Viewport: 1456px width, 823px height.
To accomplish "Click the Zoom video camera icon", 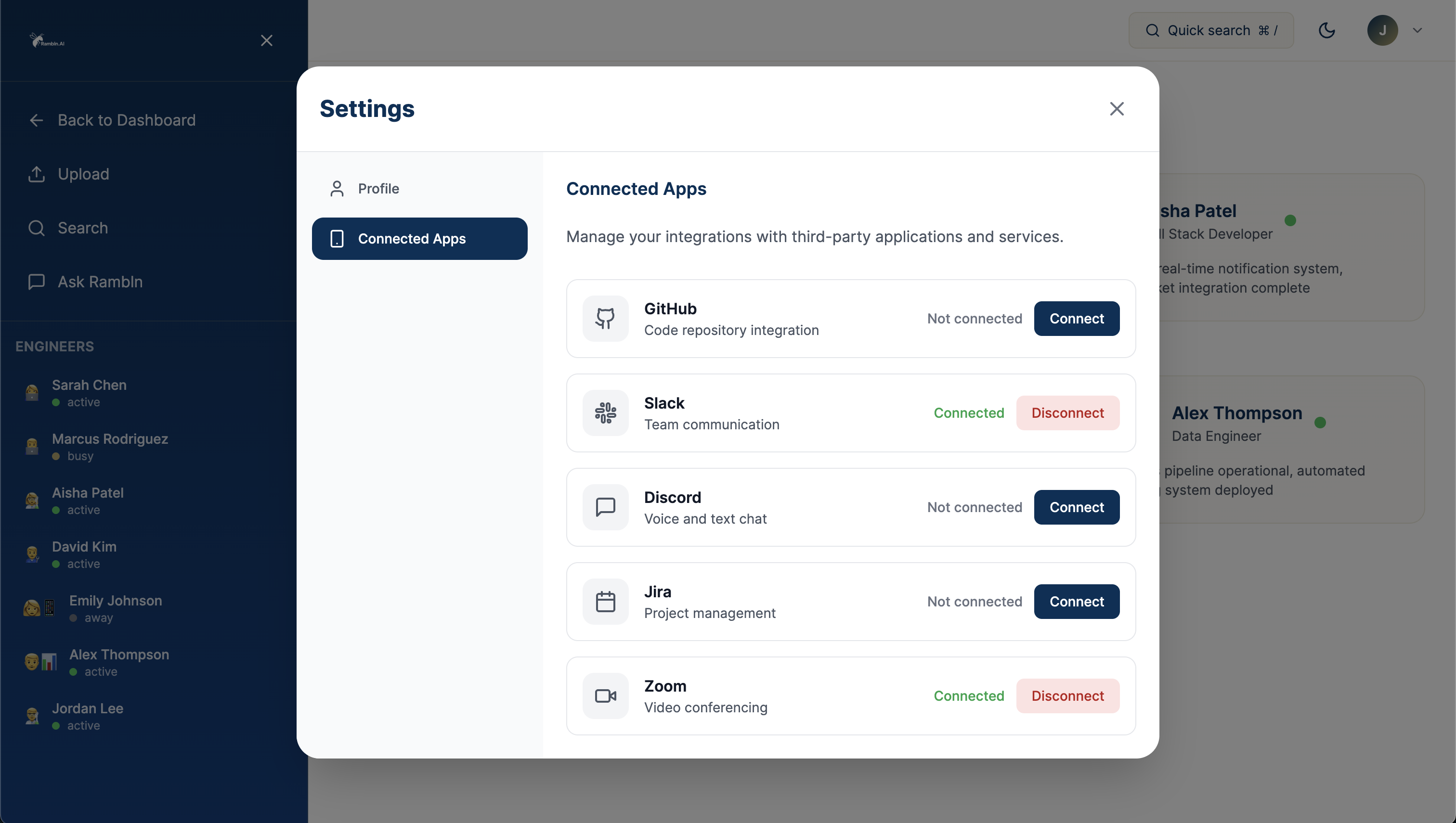I will coord(605,696).
